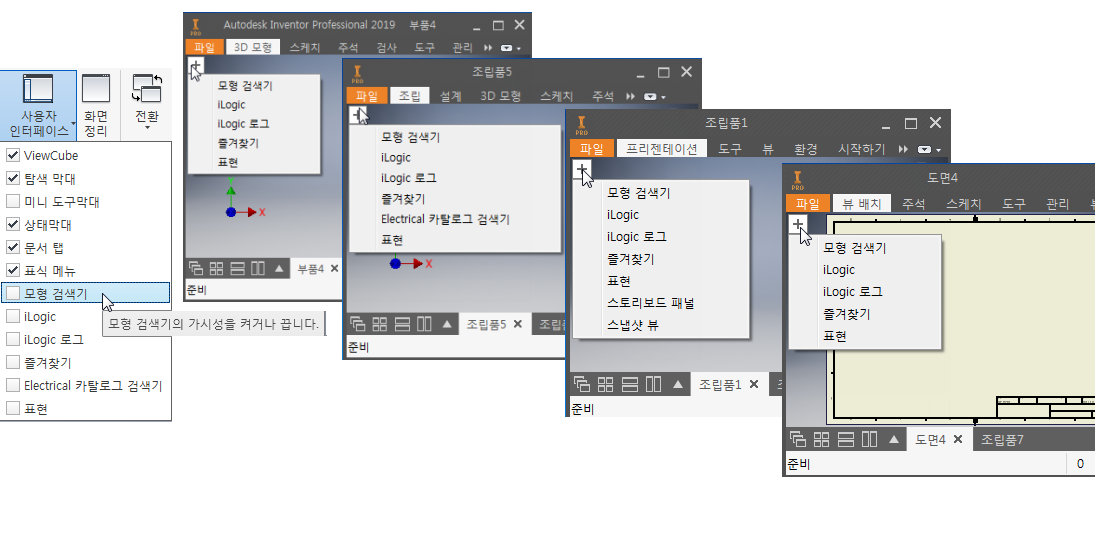Screen dimensions: 1095x535
Task: Open 파일 menu in 조립품5 window
Action: point(367,96)
